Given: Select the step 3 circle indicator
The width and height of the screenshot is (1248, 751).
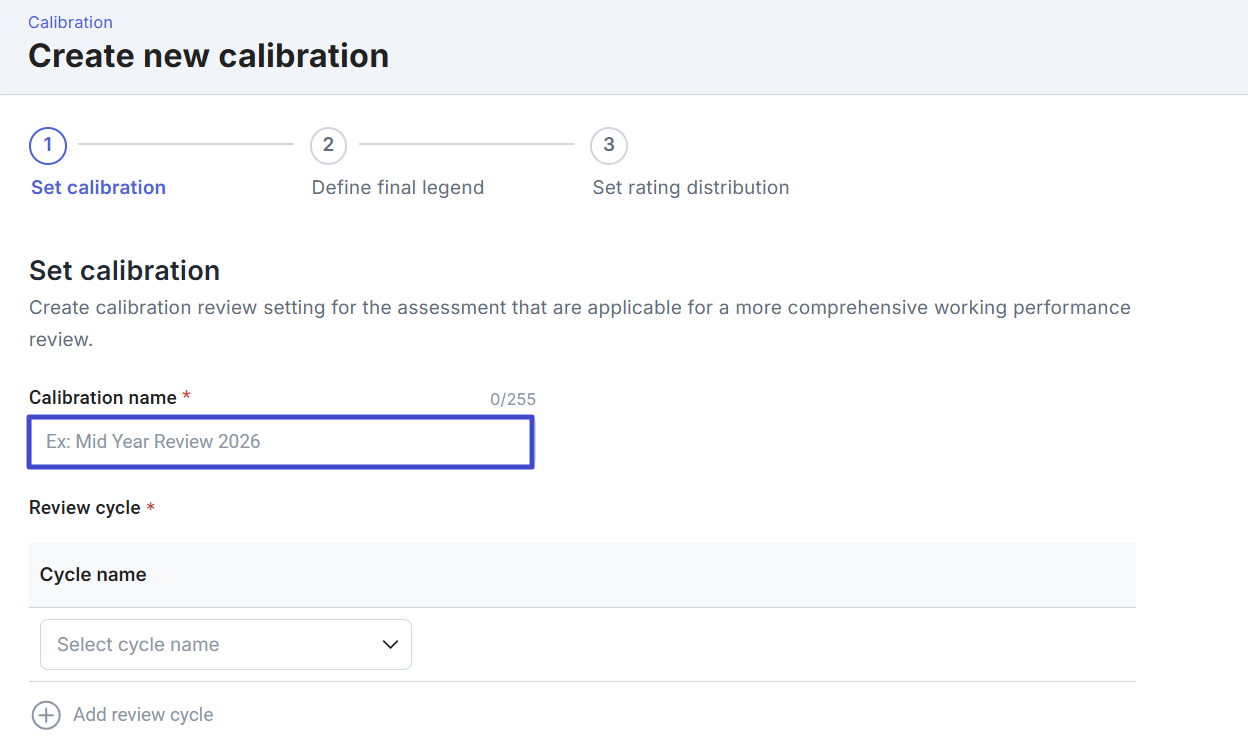Looking at the screenshot, I should click(x=609, y=145).
